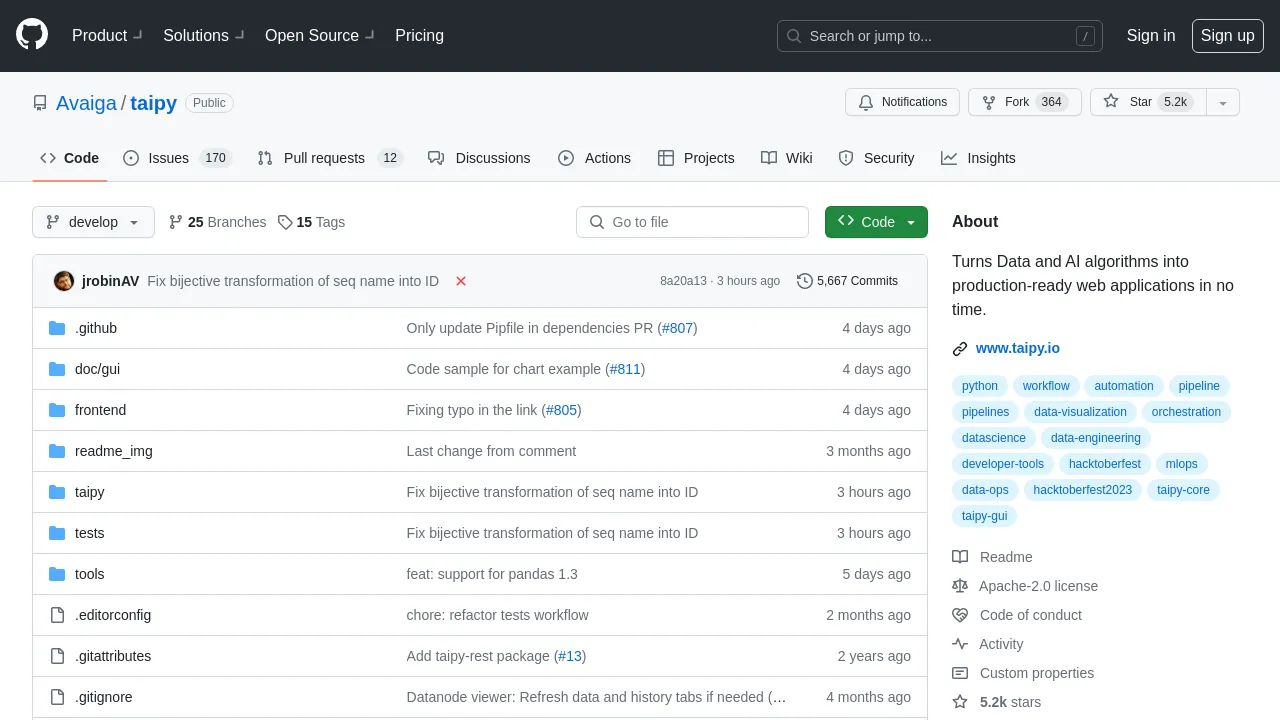Go to the Pricing page

[x=419, y=35]
